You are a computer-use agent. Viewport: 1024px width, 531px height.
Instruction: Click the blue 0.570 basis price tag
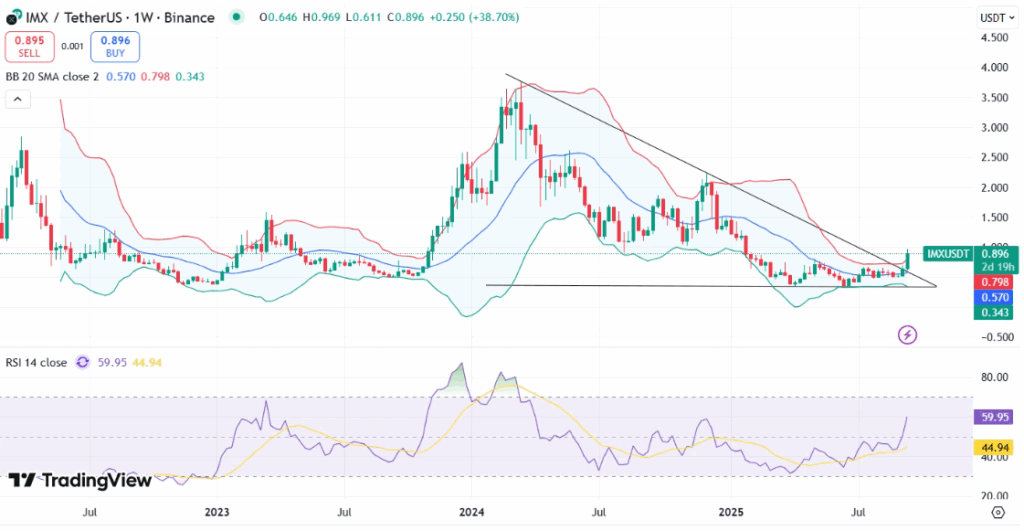995,297
